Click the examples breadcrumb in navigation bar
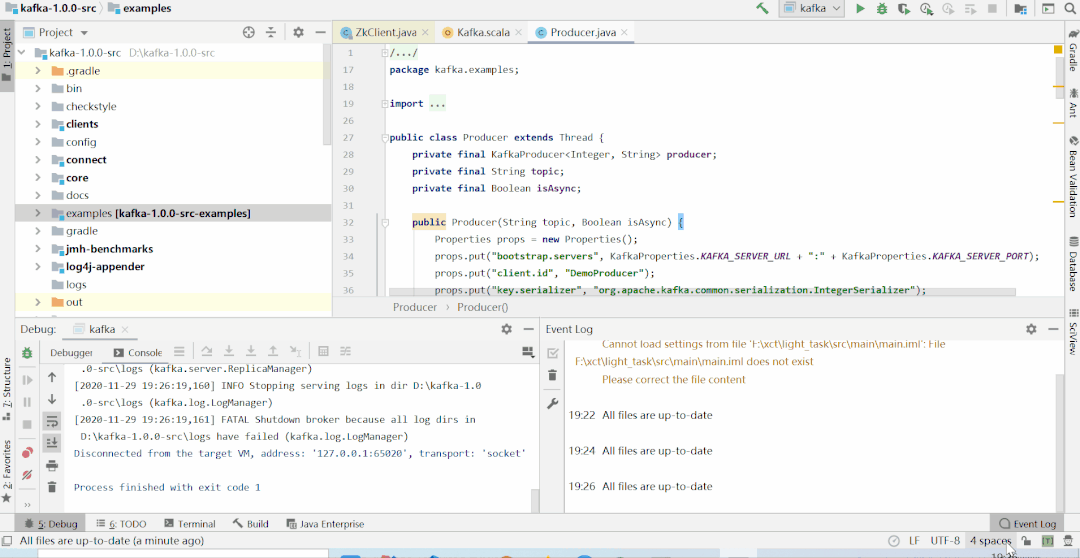1080x558 pixels. [x=141, y=9]
